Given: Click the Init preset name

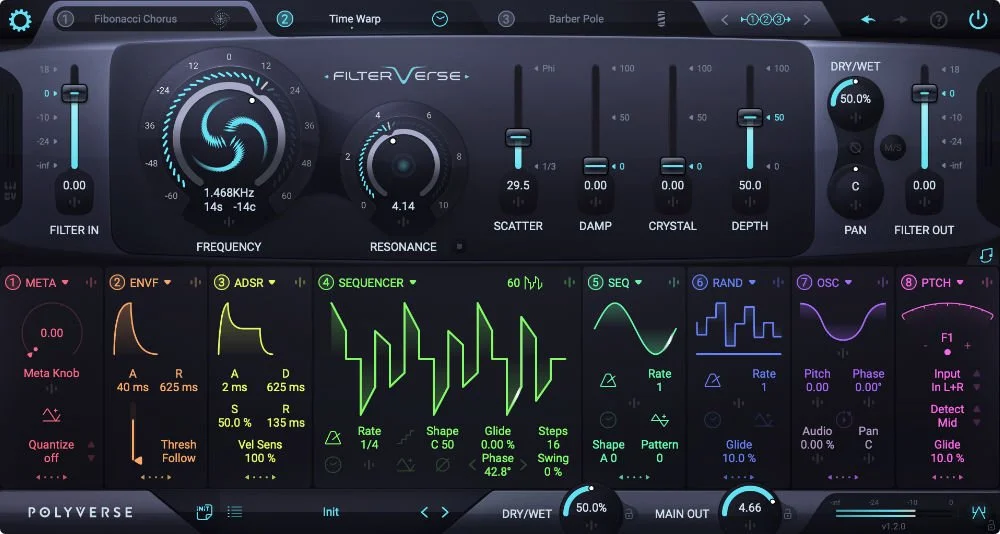Looking at the screenshot, I should (331, 512).
